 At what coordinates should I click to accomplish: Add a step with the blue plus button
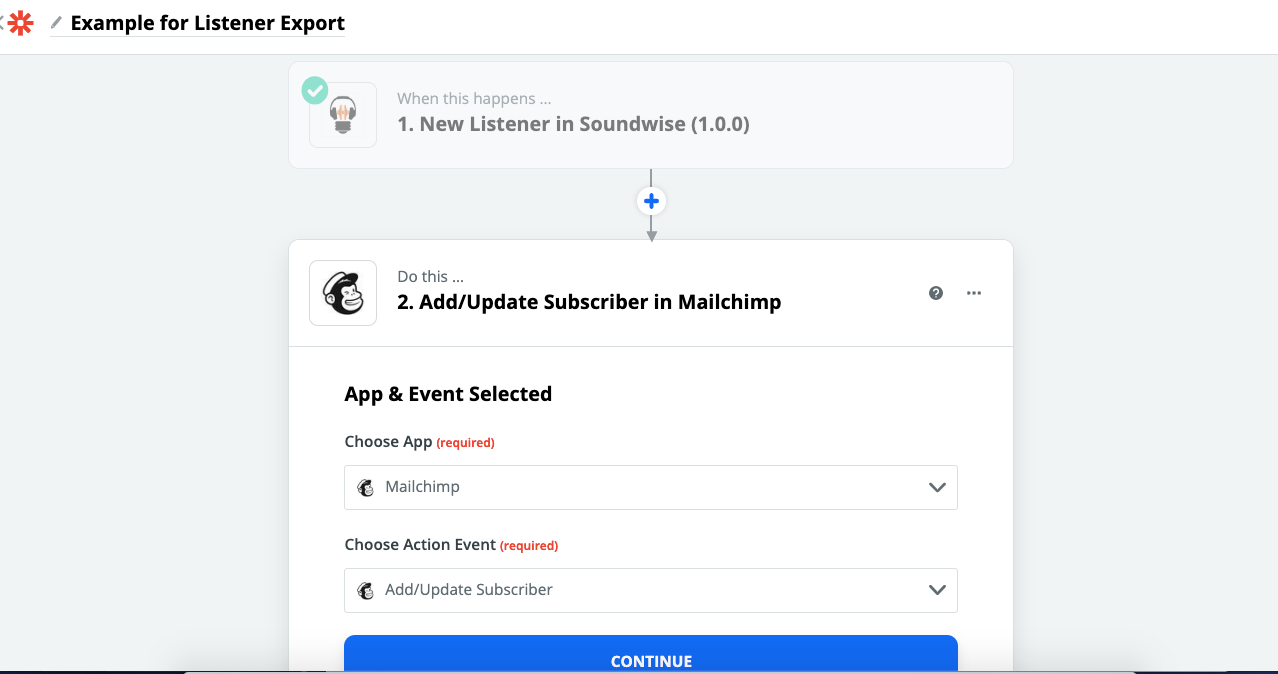coord(651,201)
